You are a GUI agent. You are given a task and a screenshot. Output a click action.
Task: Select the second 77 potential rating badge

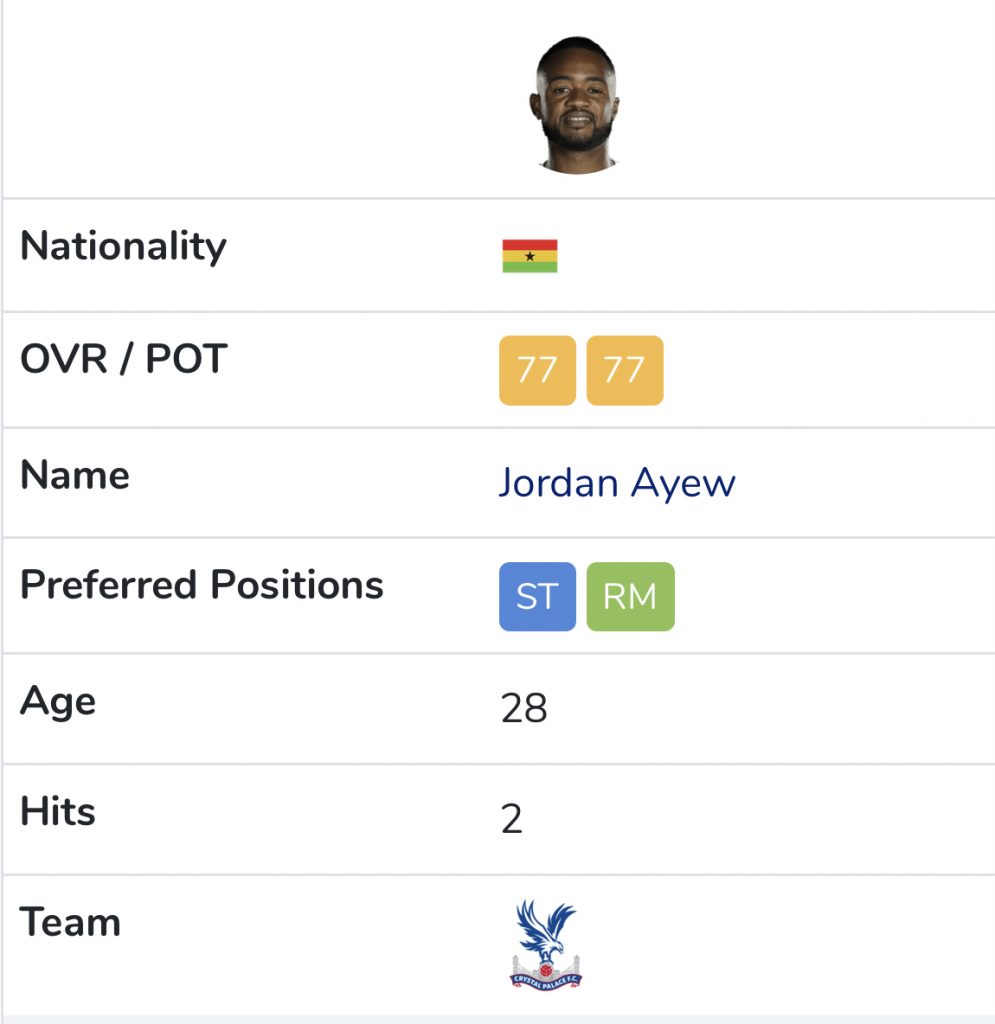click(625, 370)
